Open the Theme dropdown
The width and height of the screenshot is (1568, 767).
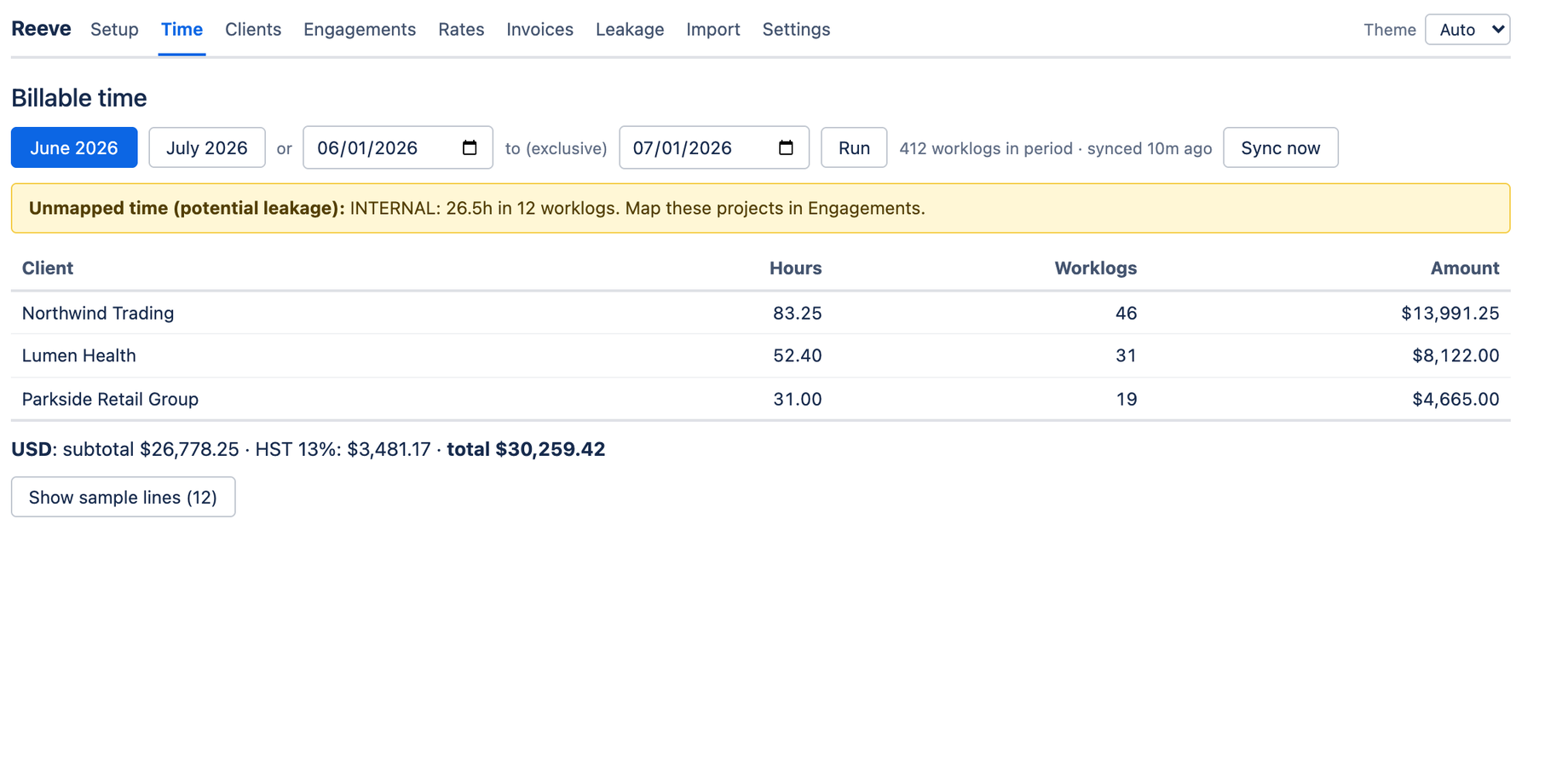pos(1467,30)
